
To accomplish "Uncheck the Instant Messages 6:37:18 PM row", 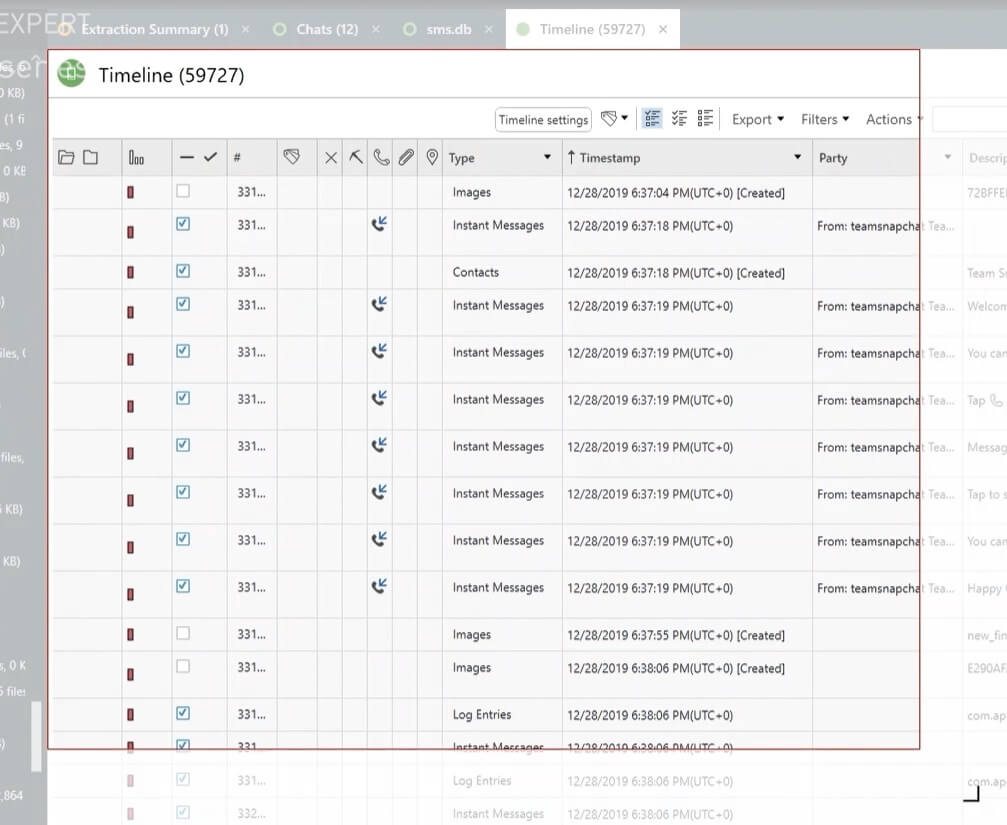I will pos(183,223).
